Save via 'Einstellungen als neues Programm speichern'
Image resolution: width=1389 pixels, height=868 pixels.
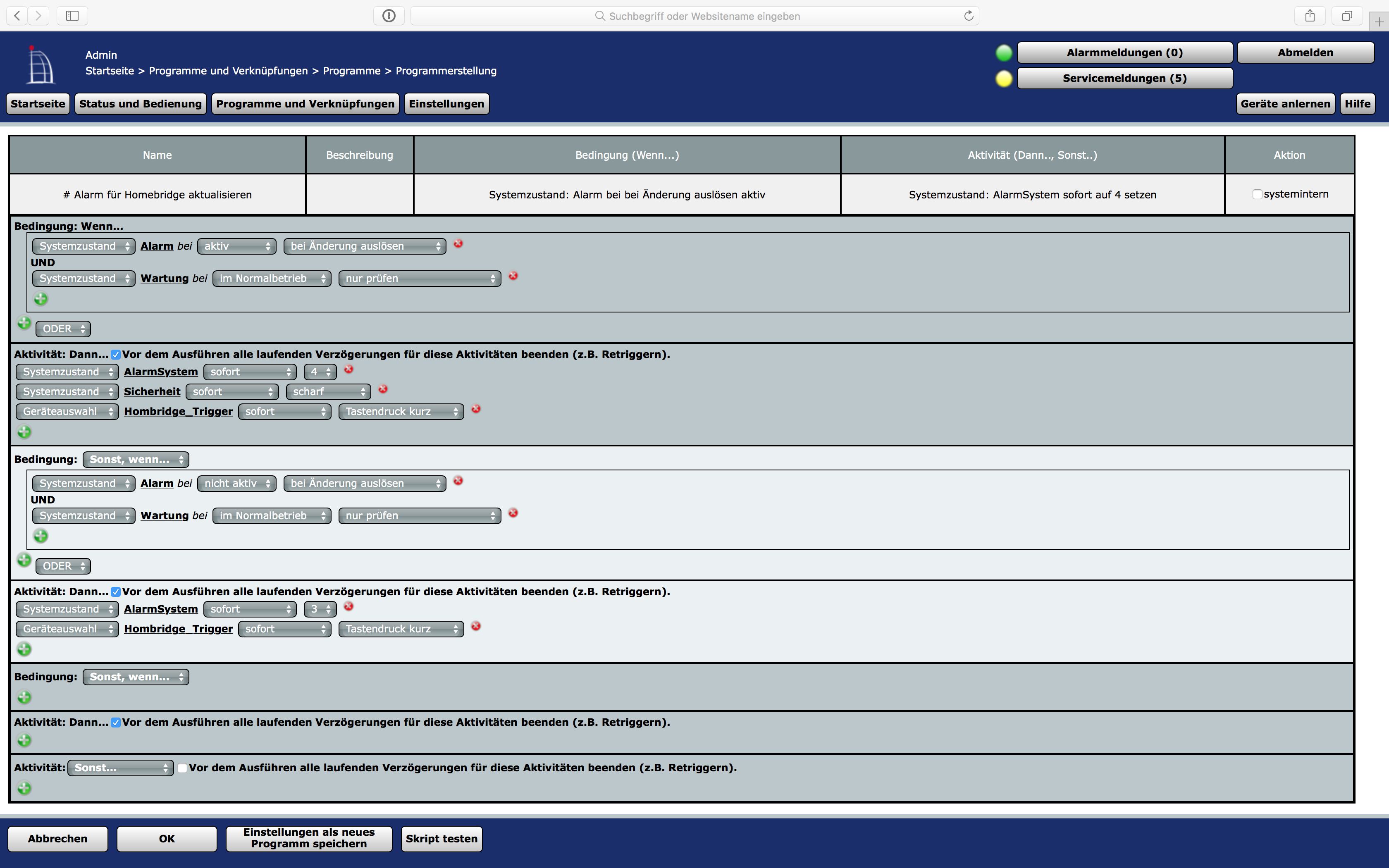(309, 838)
